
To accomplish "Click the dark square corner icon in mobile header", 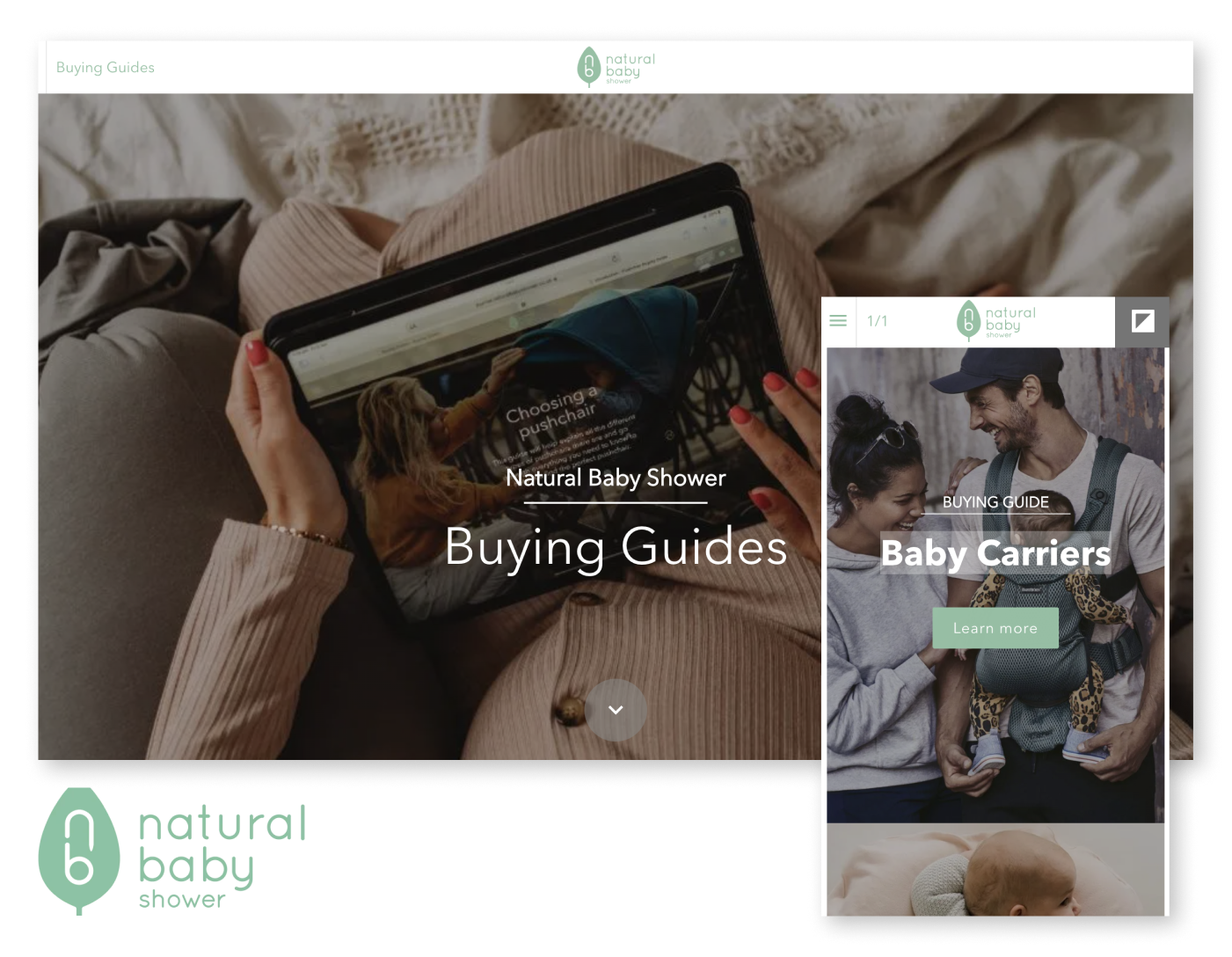I will tap(1142, 321).
